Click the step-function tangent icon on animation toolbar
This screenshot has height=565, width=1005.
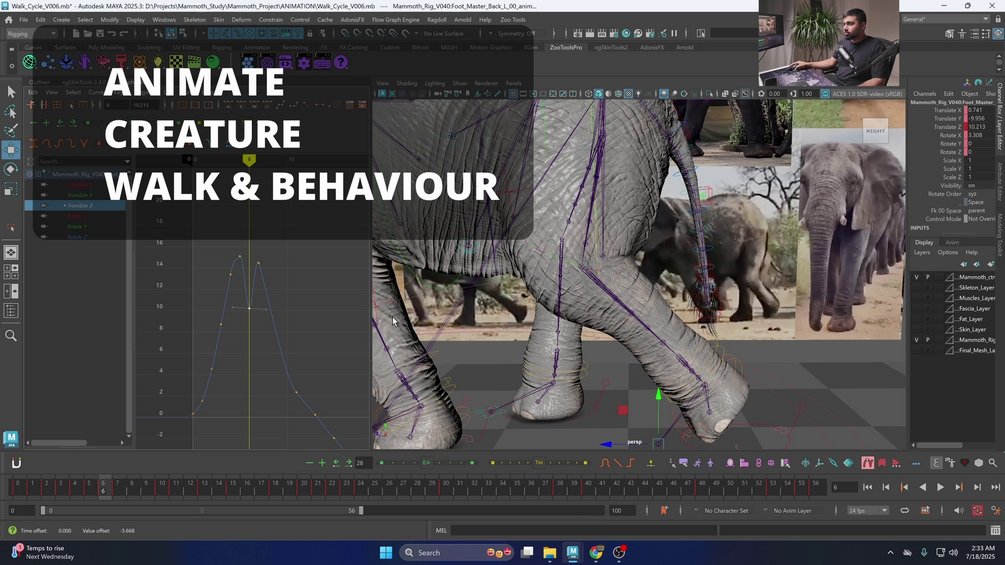[631, 463]
